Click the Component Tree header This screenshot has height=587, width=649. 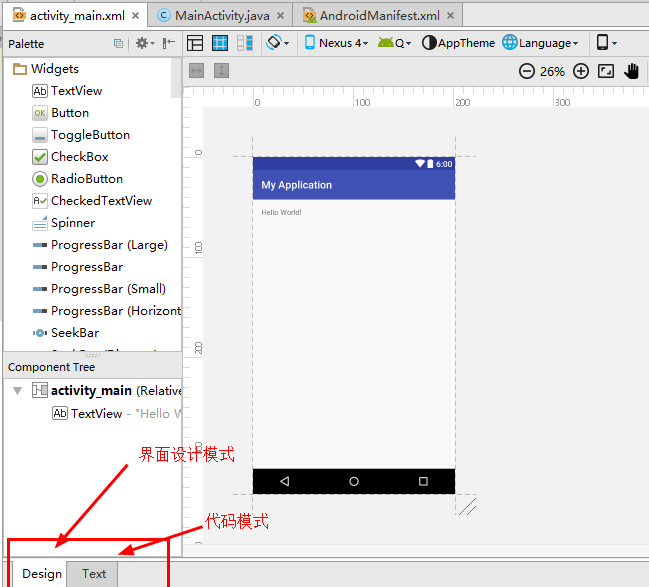pyautogui.click(x=93, y=367)
